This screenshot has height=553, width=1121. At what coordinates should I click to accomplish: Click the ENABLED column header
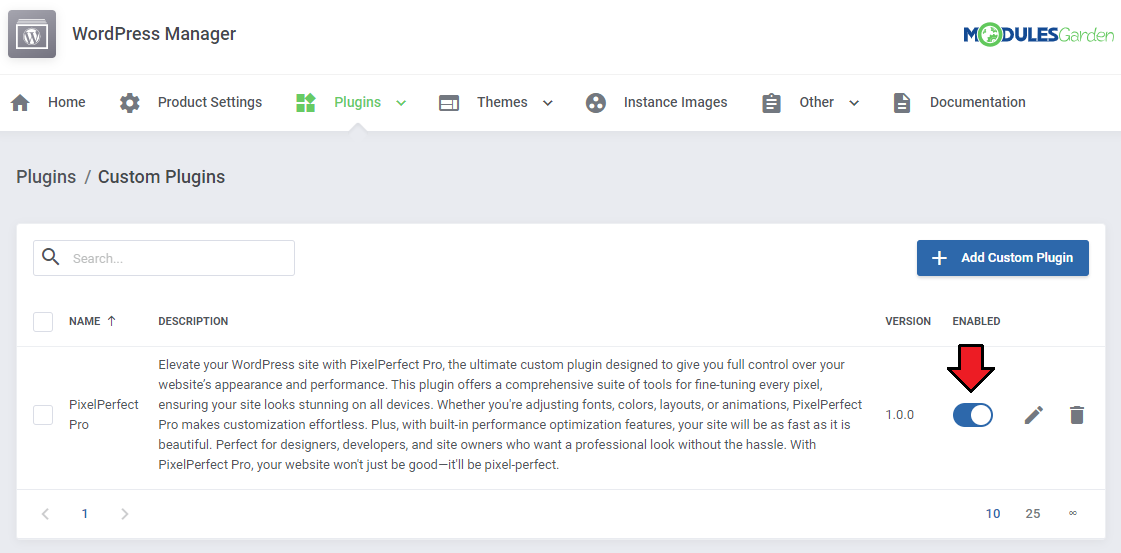pyautogui.click(x=976, y=322)
